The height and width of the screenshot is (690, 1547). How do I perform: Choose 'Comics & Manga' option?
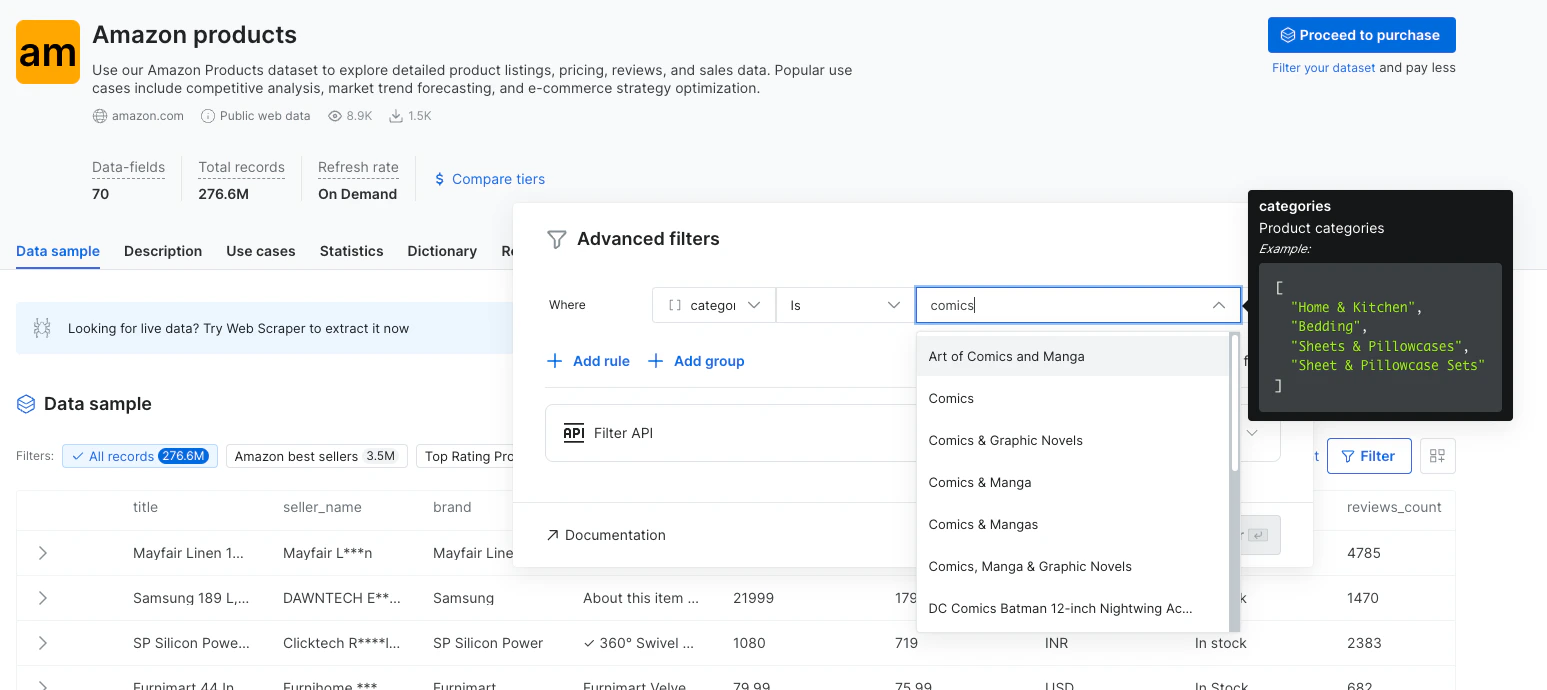pyautogui.click(x=1073, y=482)
